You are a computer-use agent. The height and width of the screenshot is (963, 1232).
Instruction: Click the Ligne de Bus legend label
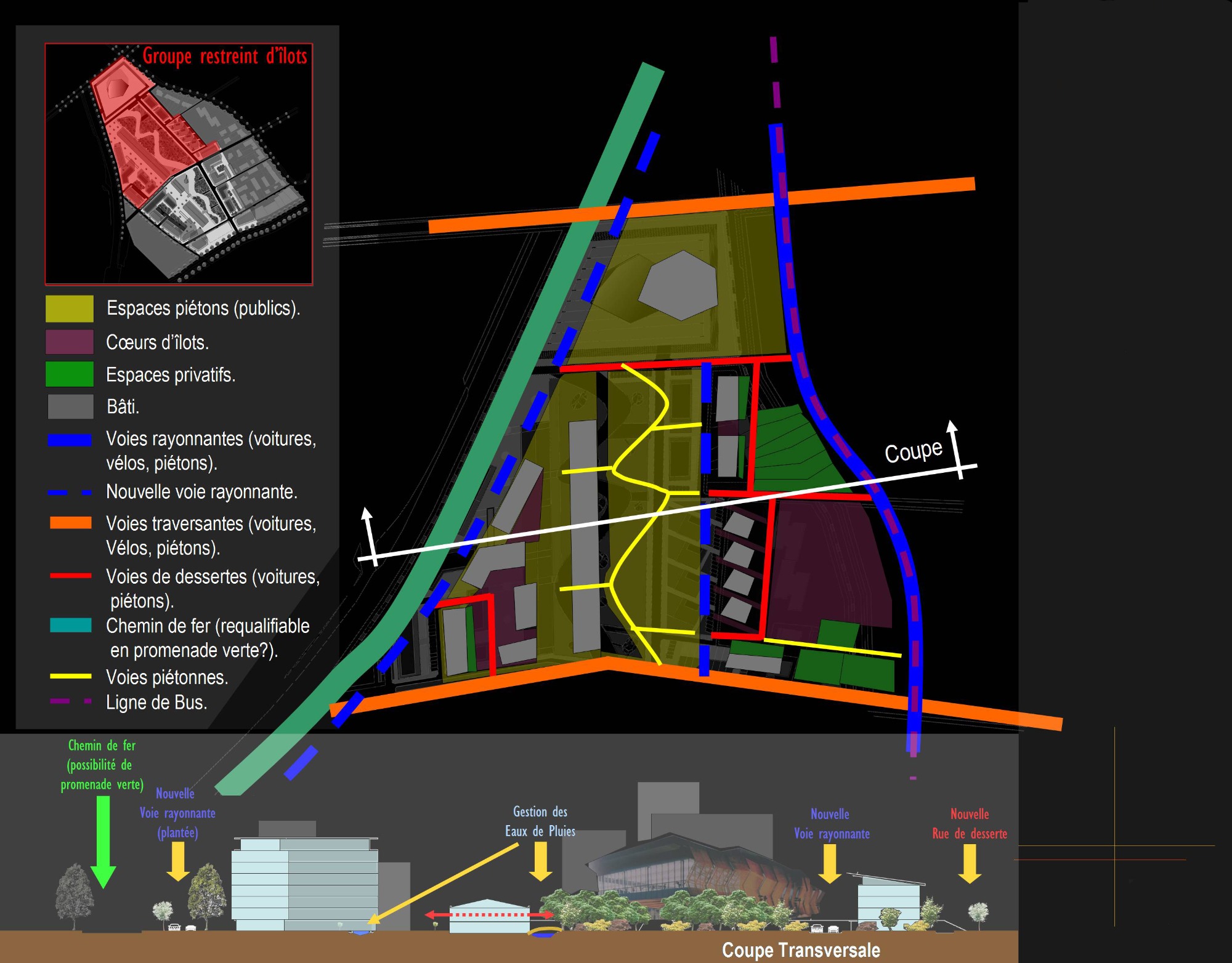156,703
